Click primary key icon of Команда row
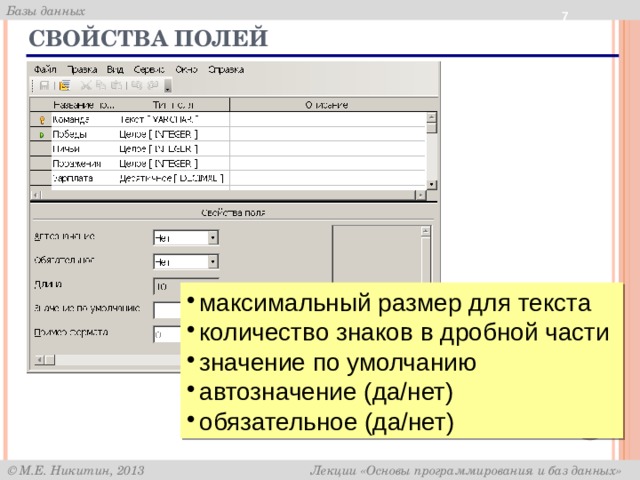This screenshot has height=480, width=640. [x=42, y=120]
